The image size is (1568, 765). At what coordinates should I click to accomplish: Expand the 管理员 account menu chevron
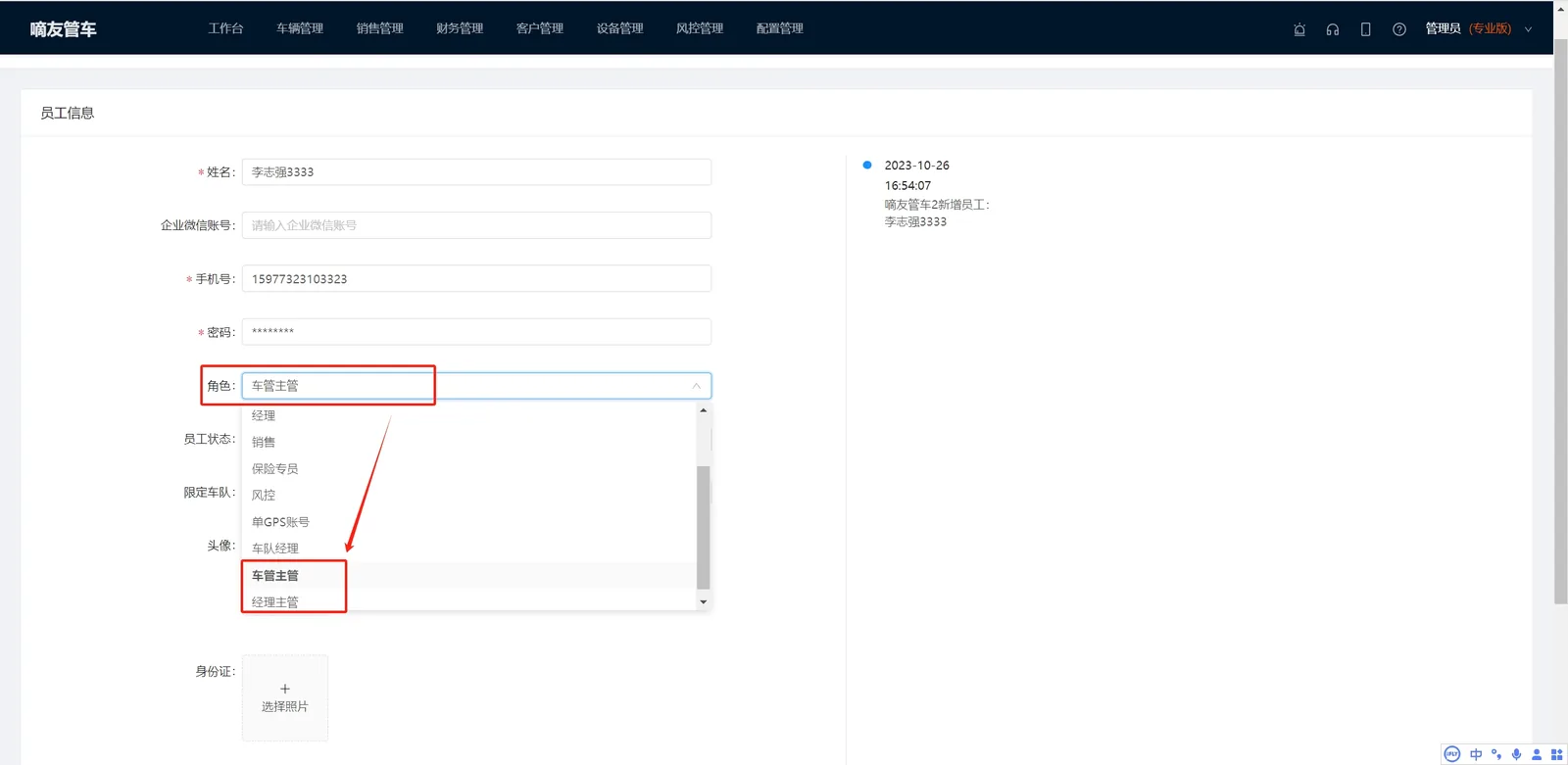click(x=1528, y=29)
